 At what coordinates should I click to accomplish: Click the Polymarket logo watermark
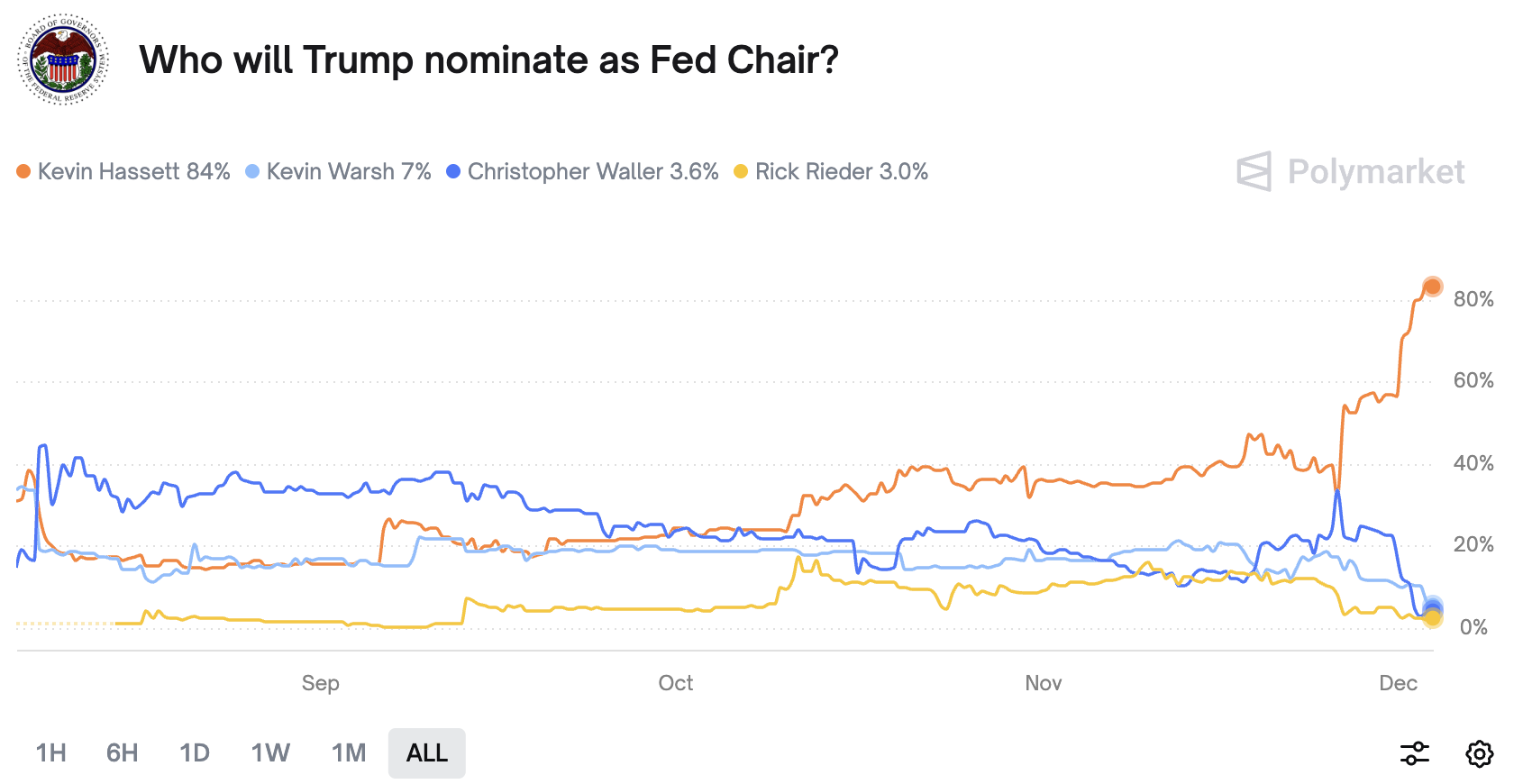pyautogui.click(x=1350, y=171)
